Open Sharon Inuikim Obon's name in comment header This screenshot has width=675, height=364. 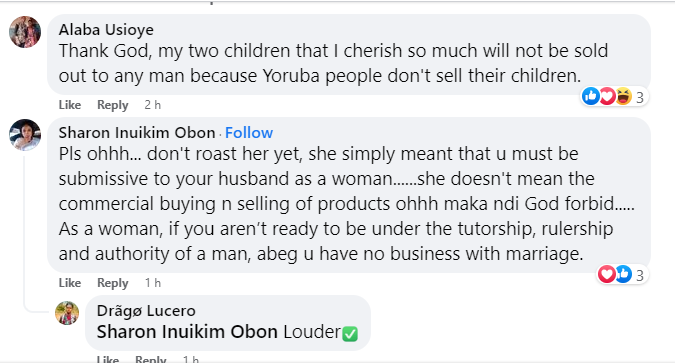[137, 133]
